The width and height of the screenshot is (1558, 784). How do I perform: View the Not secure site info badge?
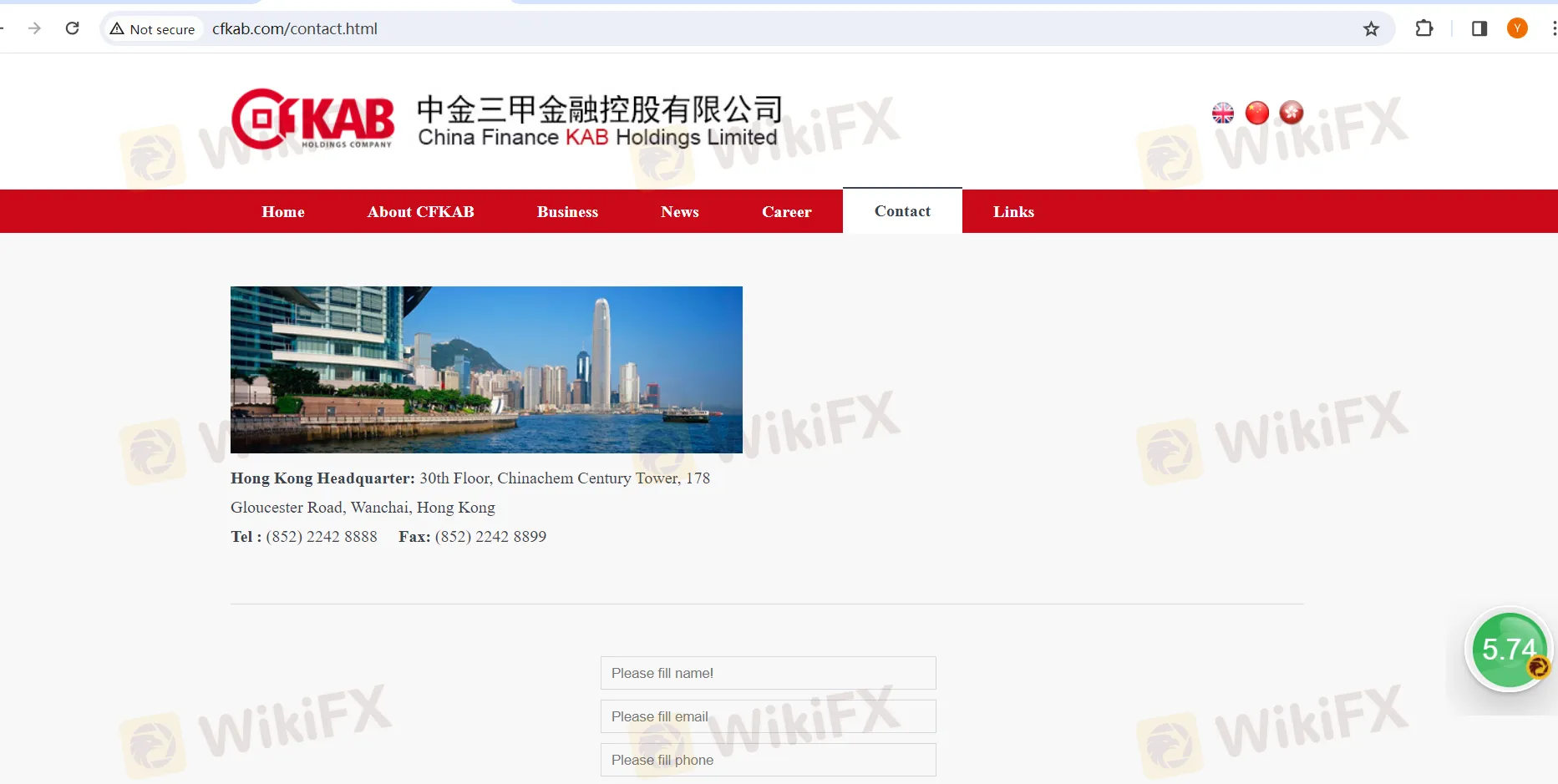(153, 29)
